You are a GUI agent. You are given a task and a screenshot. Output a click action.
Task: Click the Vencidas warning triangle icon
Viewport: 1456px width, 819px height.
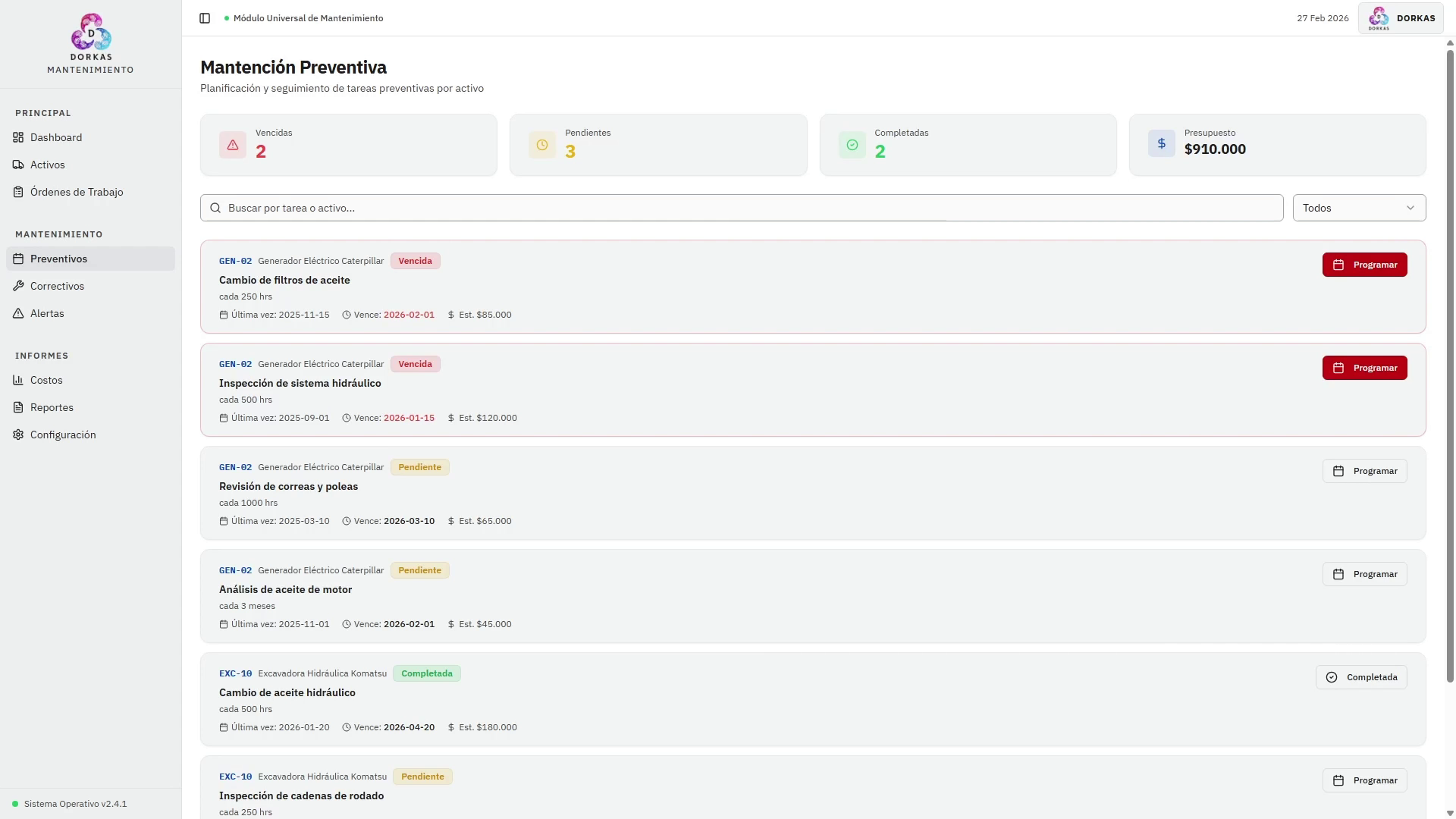[x=233, y=145]
